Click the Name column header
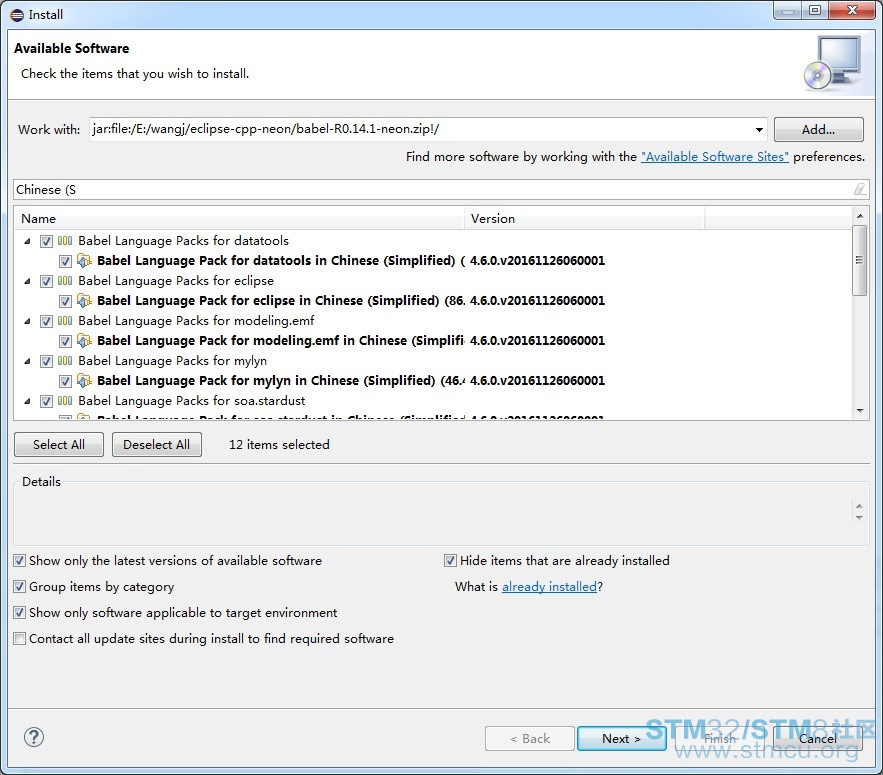This screenshot has width=883, height=775. pos(239,219)
